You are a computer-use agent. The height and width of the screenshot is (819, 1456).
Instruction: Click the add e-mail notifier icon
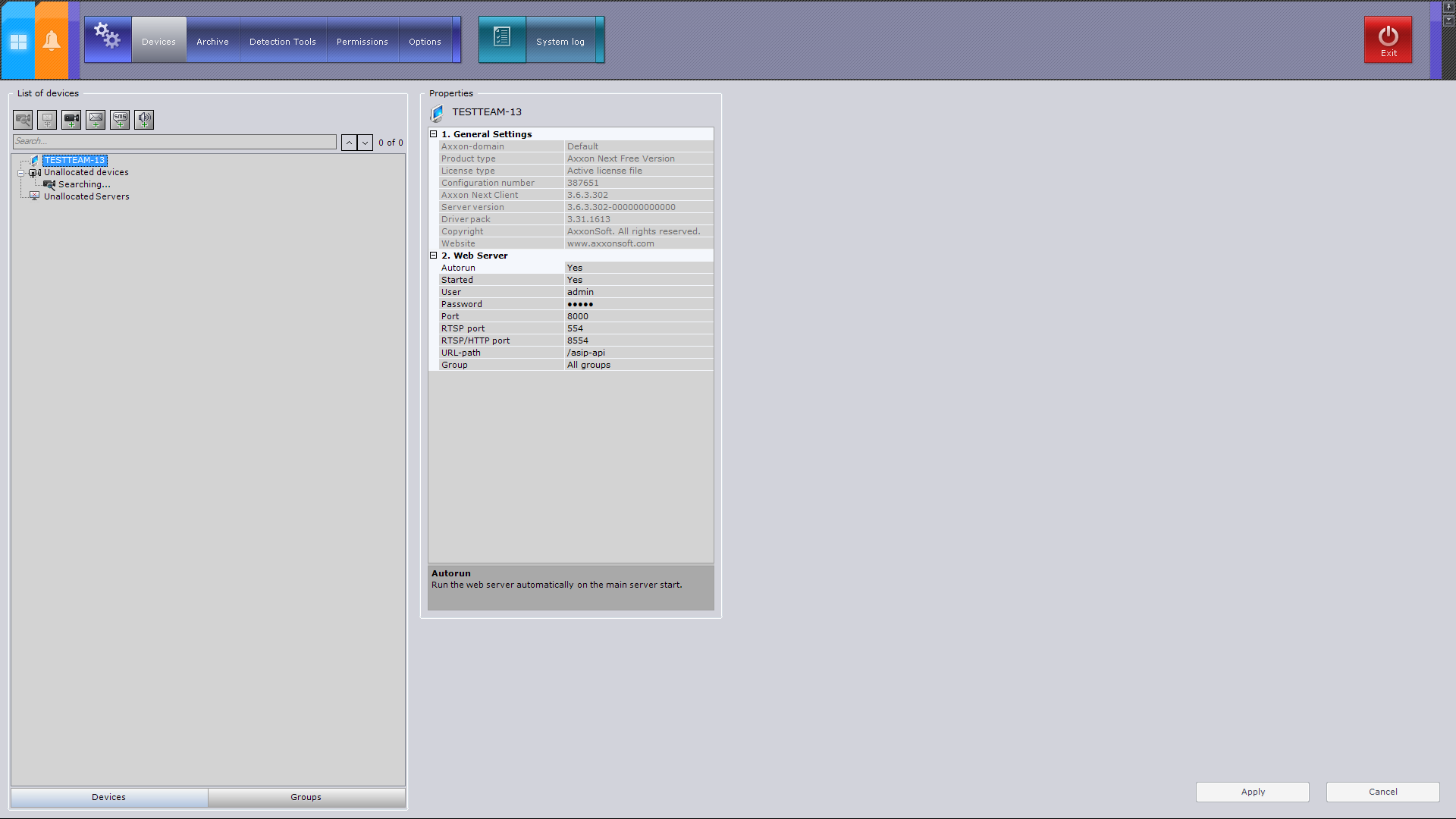pyautogui.click(x=96, y=120)
